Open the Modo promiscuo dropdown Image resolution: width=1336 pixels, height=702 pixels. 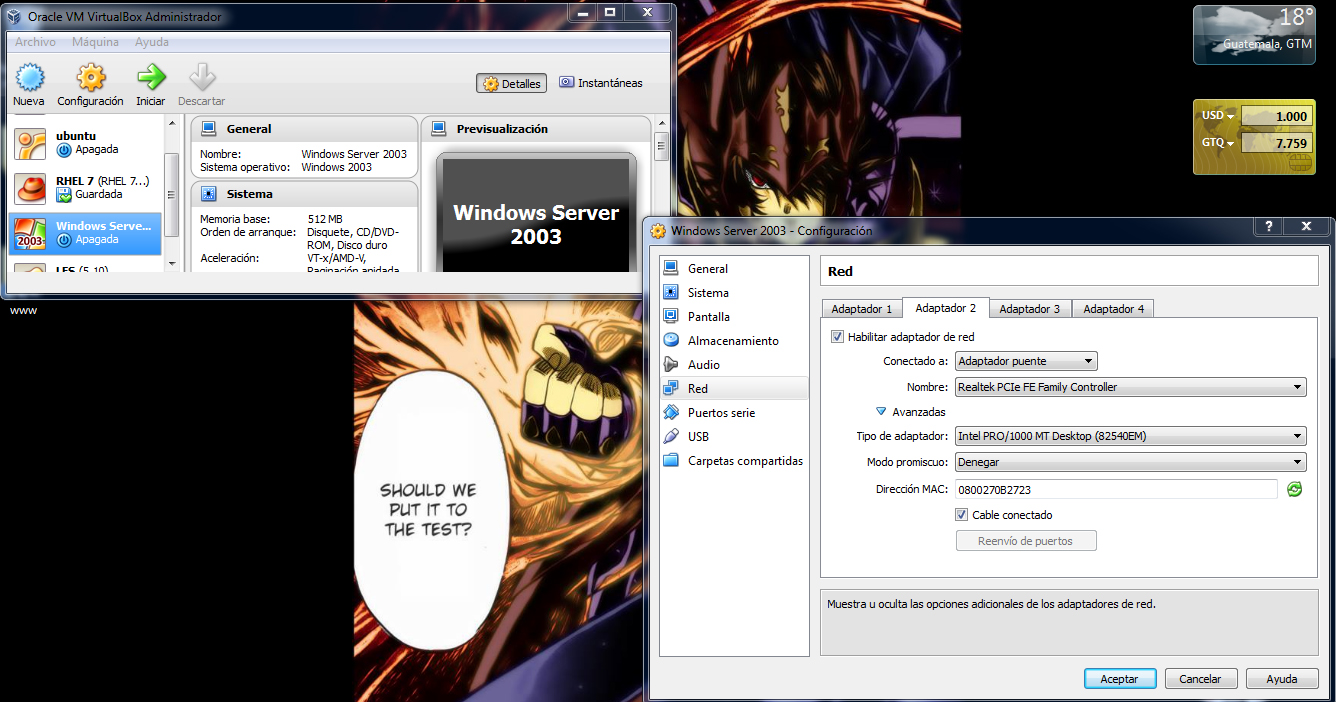tap(1130, 462)
